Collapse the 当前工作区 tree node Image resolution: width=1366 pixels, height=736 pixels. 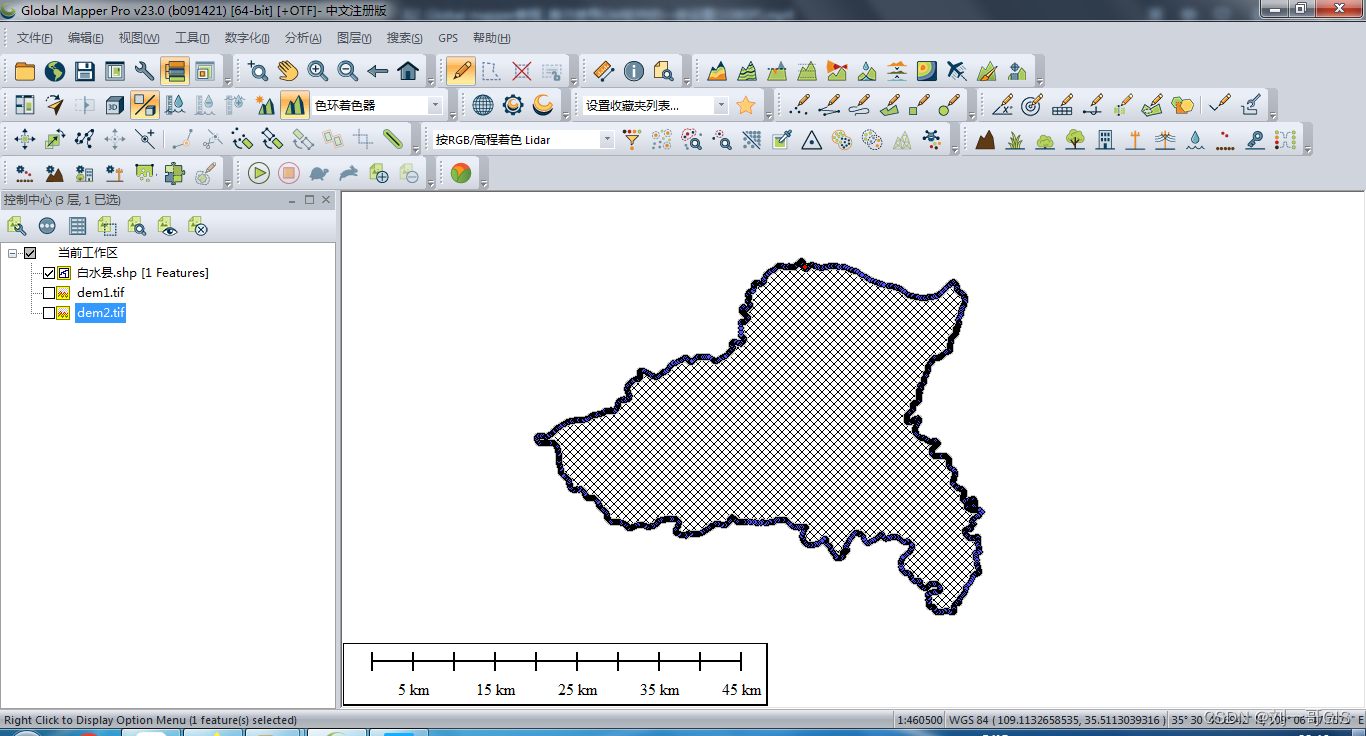point(13,253)
